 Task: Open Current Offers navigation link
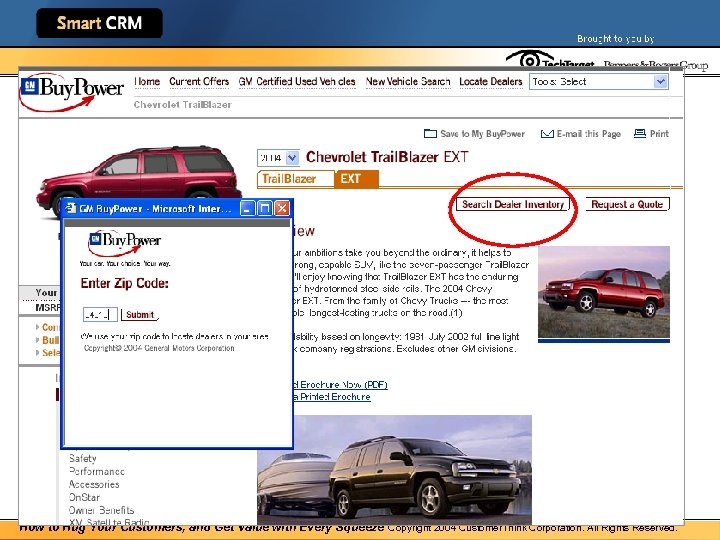(199, 82)
